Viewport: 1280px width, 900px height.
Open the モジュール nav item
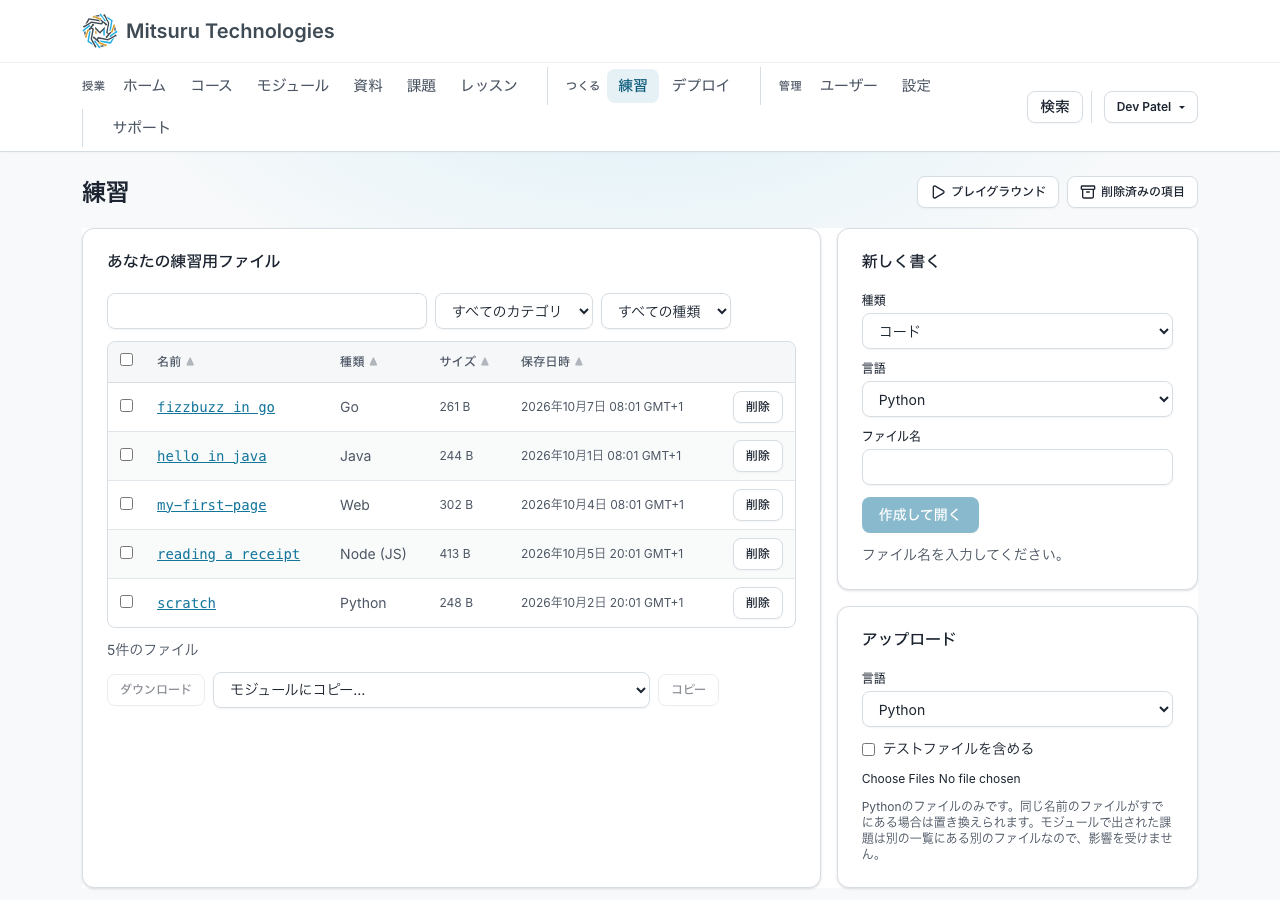(x=293, y=86)
